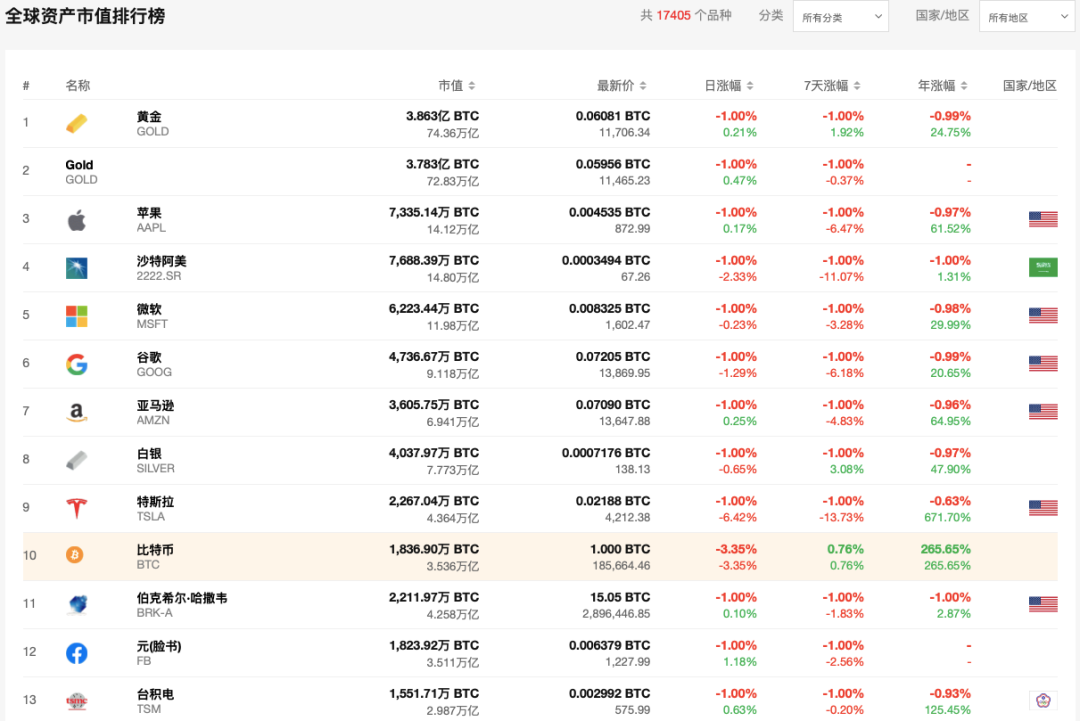Click the silver bar icon
Screen dimensions: 1080x721
coord(77,460)
